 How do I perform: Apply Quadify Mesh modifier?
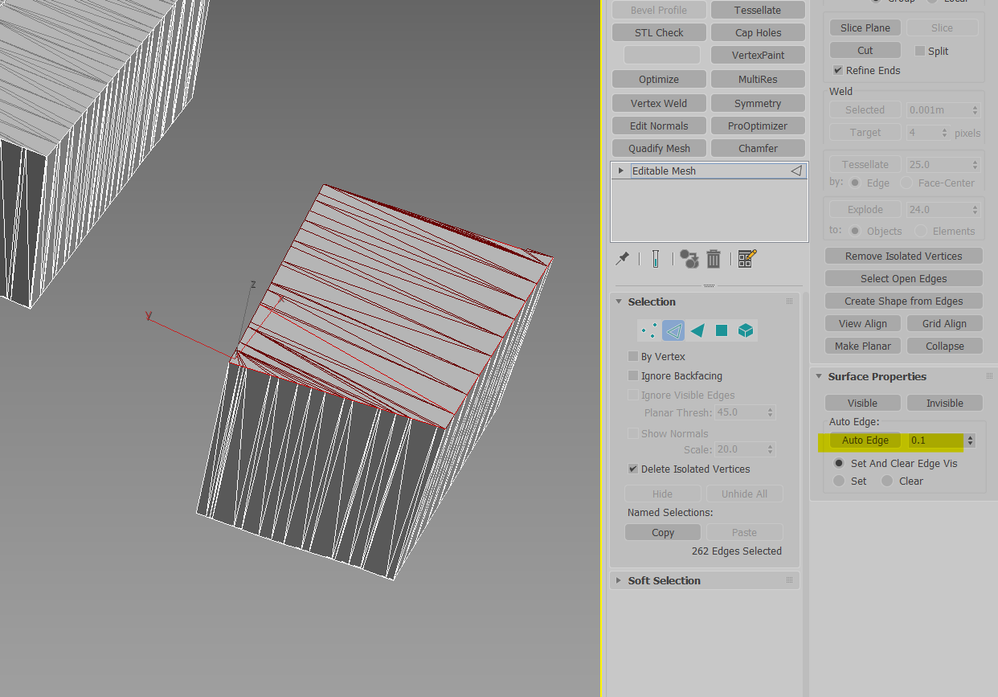pyautogui.click(x=659, y=148)
